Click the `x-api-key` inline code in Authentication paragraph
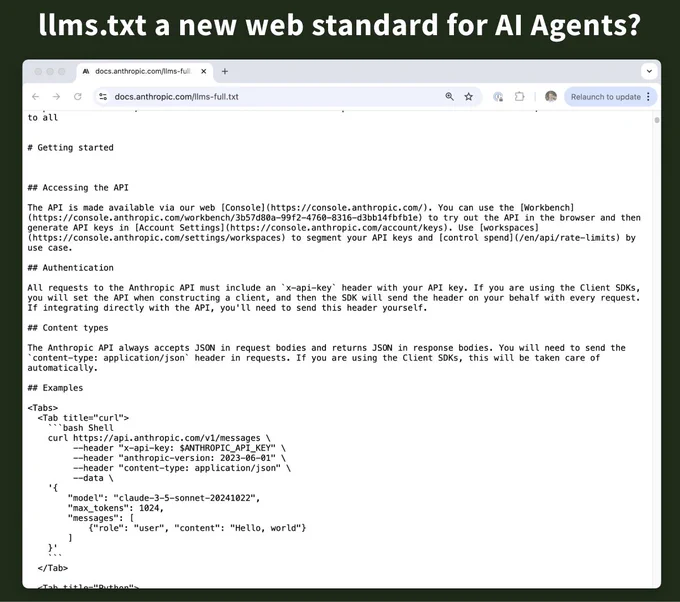This screenshot has width=680, height=602. (x=308, y=288)
